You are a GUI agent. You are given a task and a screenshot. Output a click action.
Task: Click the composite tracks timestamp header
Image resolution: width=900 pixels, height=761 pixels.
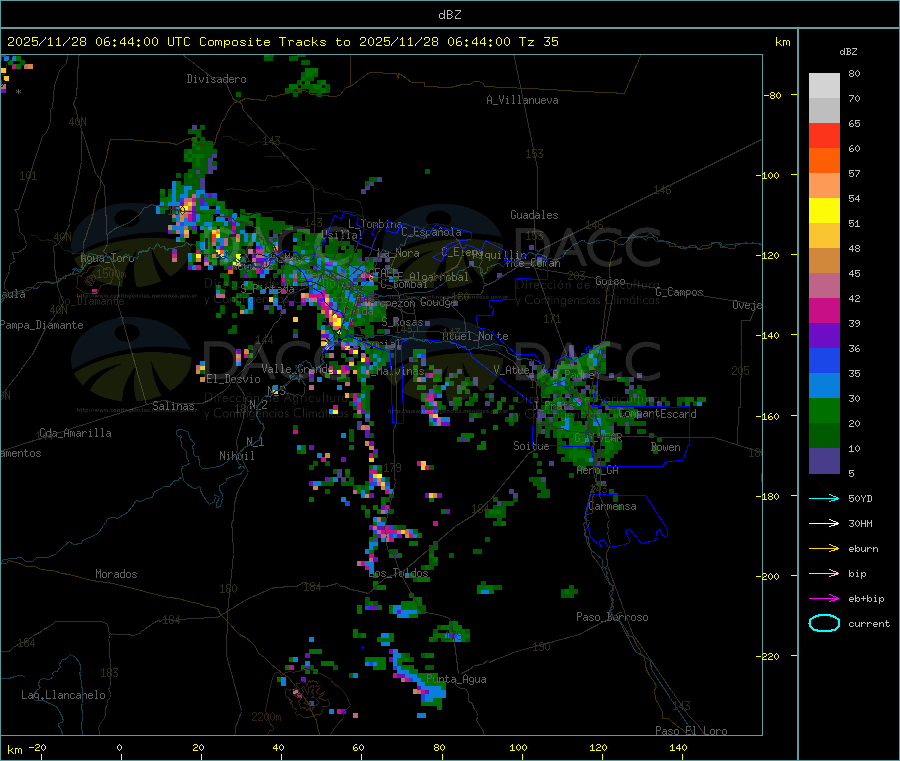click(282, 42)
